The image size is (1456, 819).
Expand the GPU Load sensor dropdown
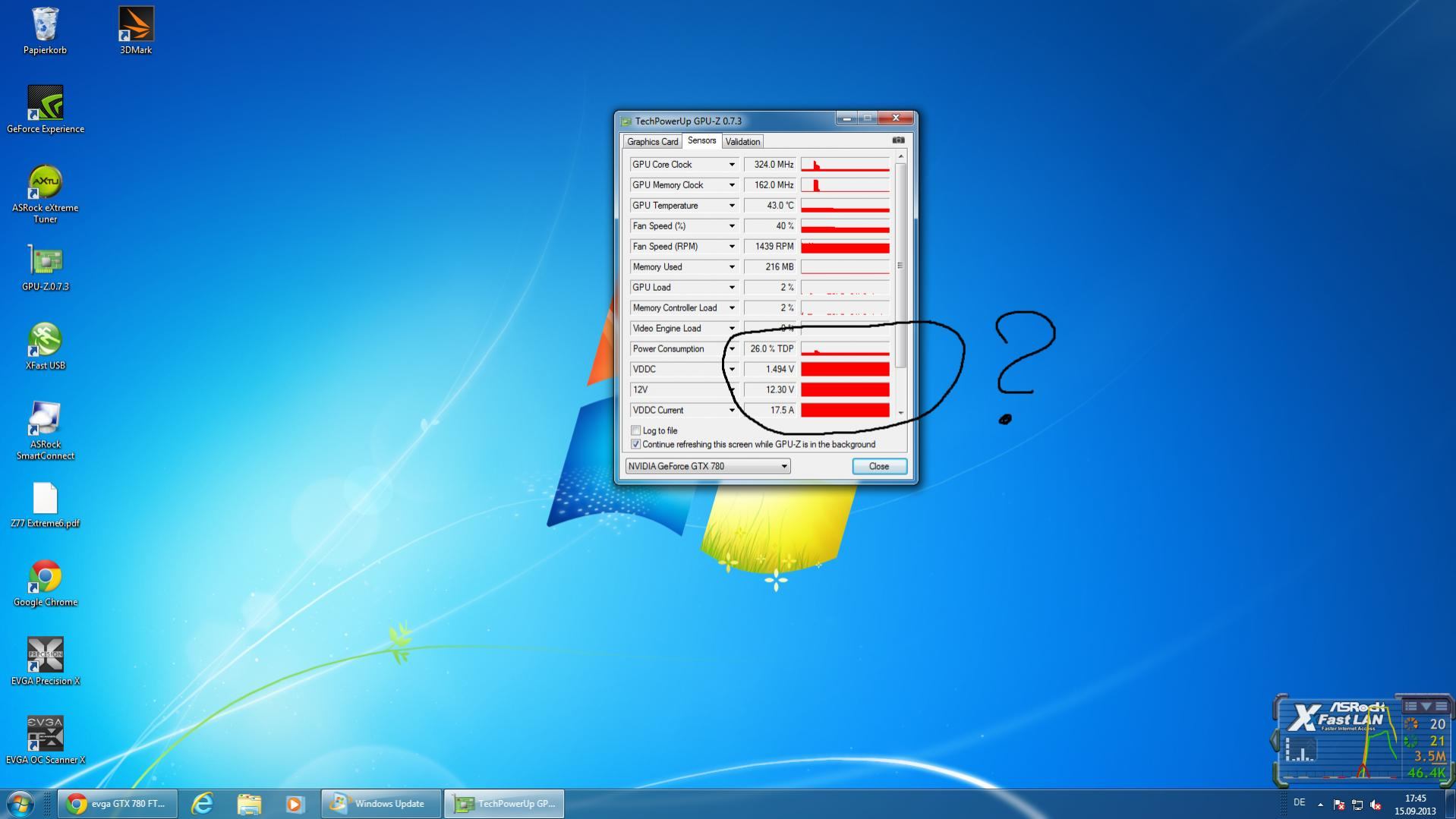point(732,287)
